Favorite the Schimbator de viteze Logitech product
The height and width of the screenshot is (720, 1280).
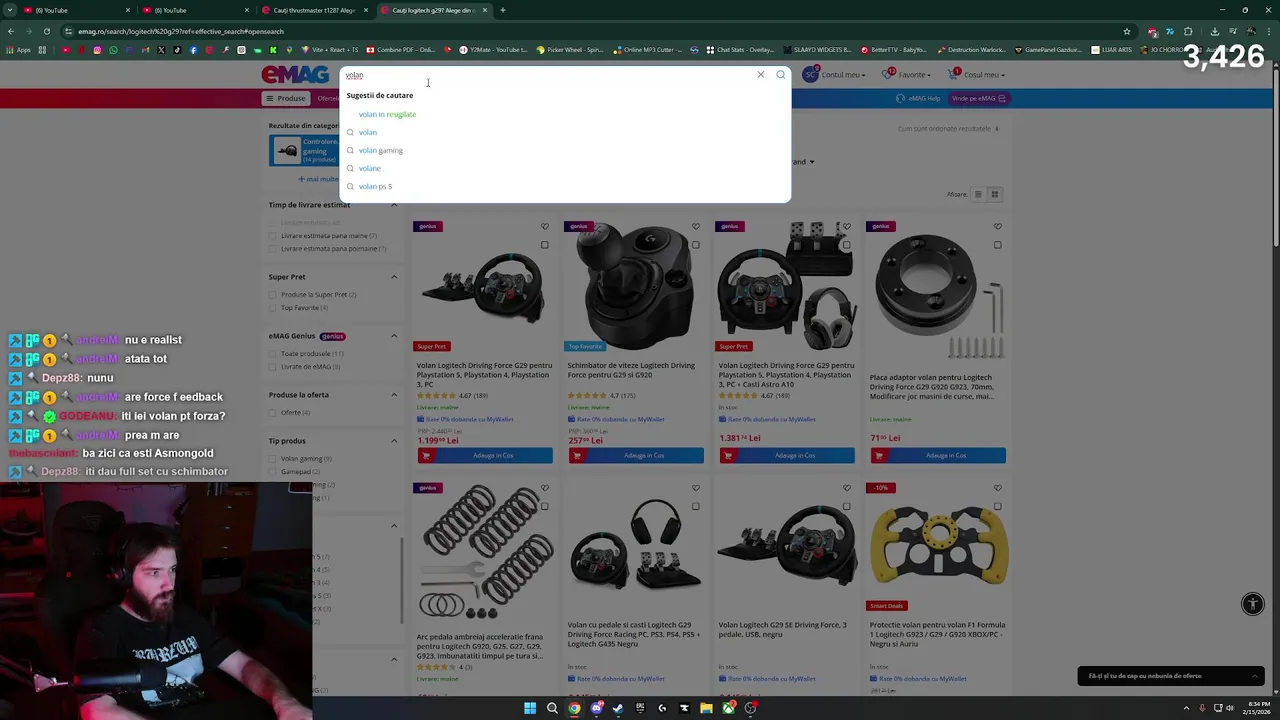695,227
